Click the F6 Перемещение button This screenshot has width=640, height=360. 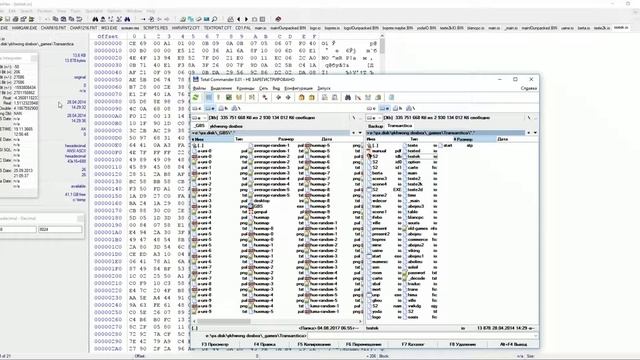364,344
